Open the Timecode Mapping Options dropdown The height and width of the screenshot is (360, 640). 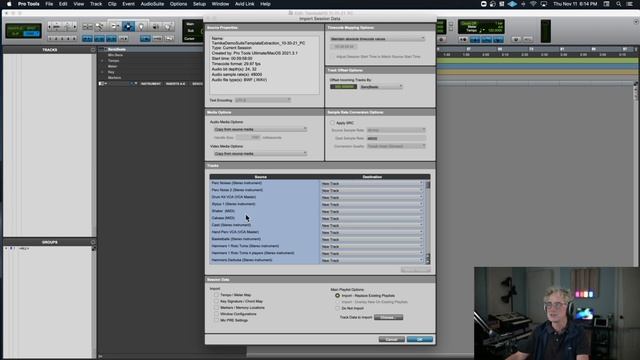[x=377, y=39]
